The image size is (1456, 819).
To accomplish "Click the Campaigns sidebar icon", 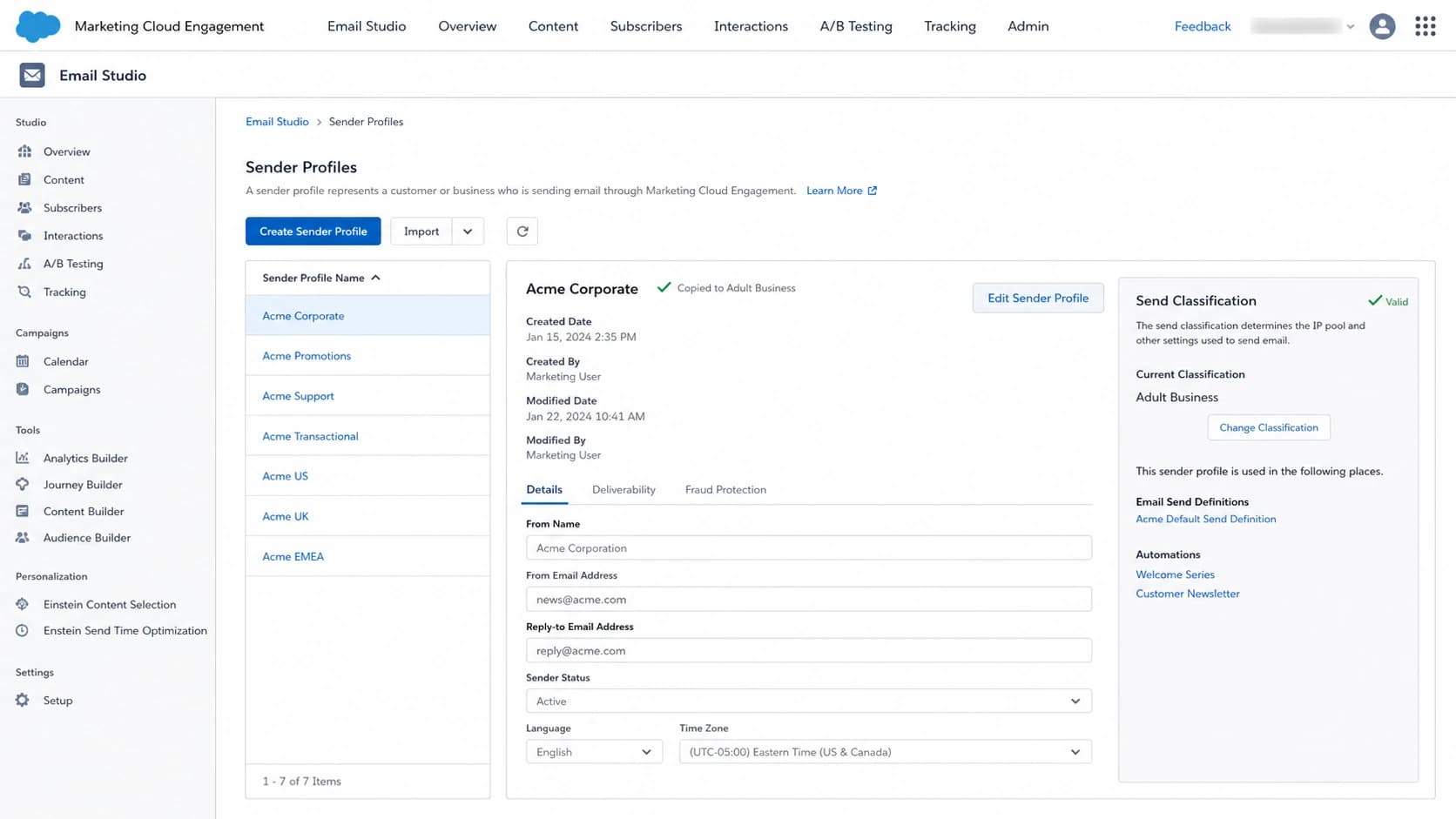I will [x=23, y=389].
